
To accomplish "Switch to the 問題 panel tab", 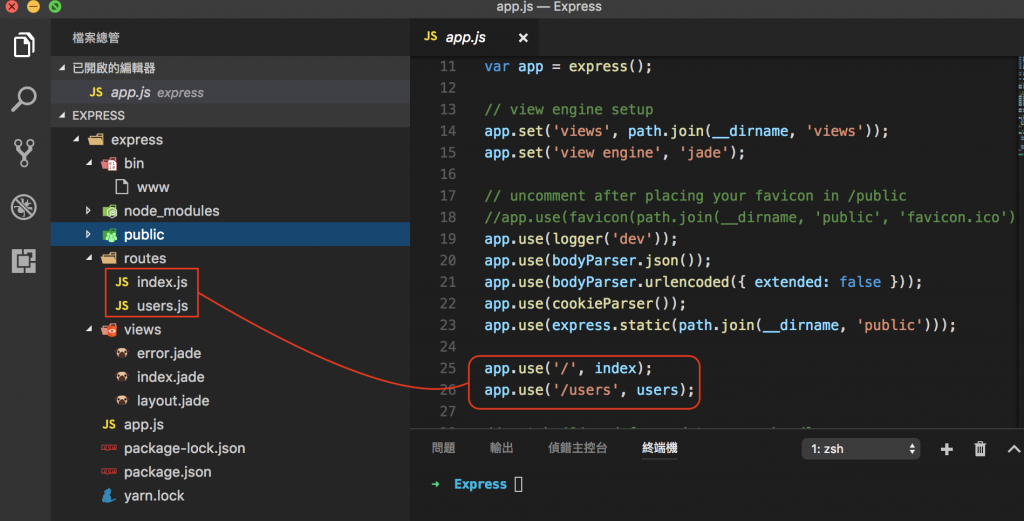I will coord(443,448).
